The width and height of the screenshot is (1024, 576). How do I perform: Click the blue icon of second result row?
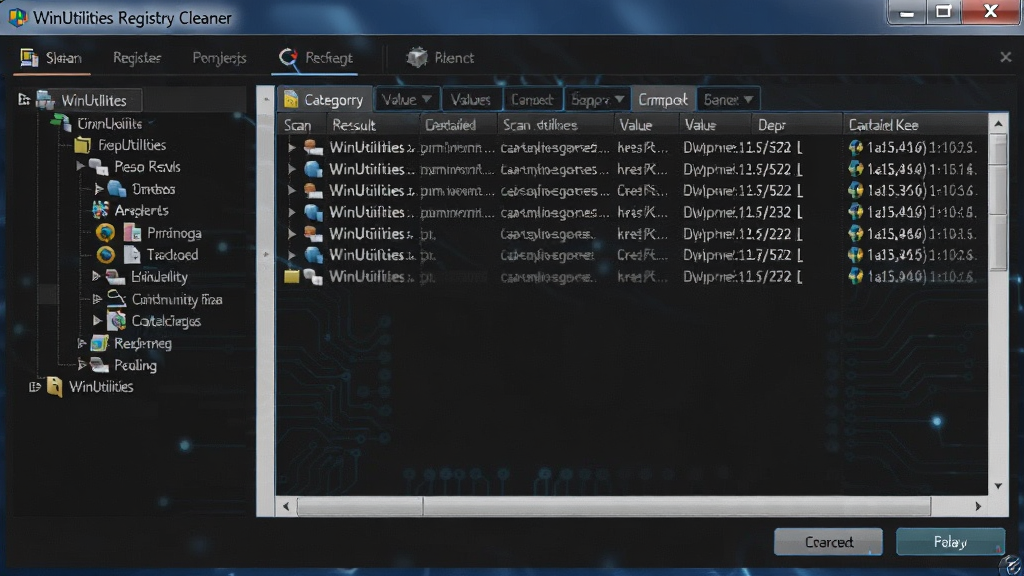(313, 169)
